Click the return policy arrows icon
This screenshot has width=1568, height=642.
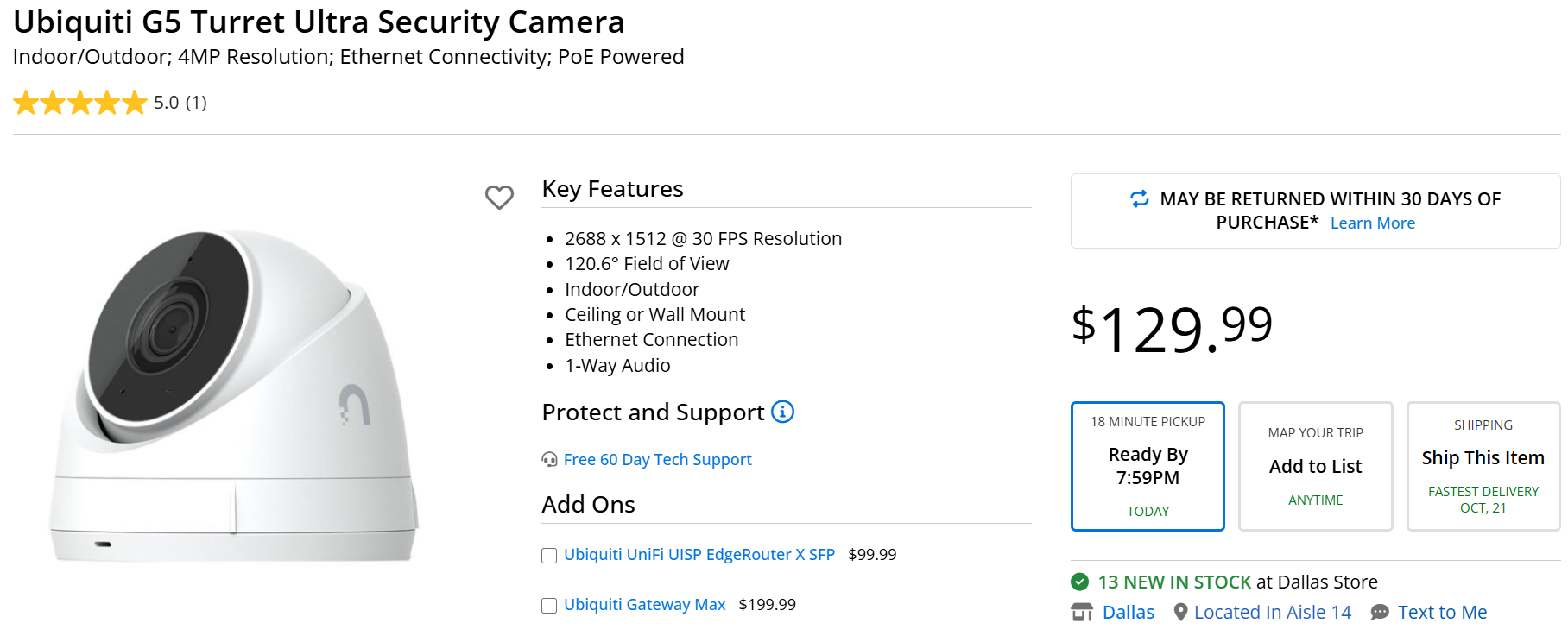pos(1140,199)
